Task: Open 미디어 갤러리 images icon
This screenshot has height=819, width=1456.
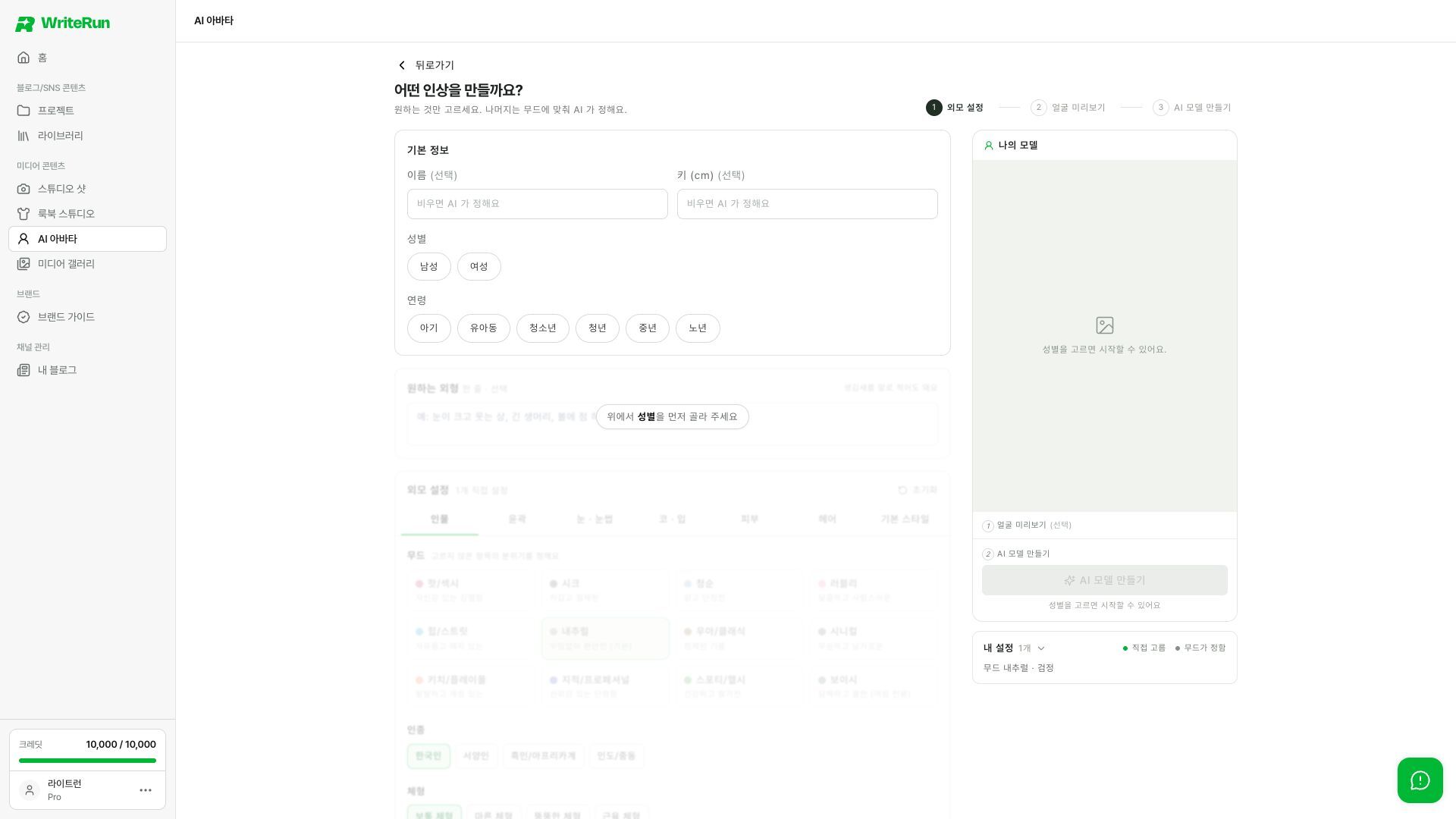Action: 24,264
